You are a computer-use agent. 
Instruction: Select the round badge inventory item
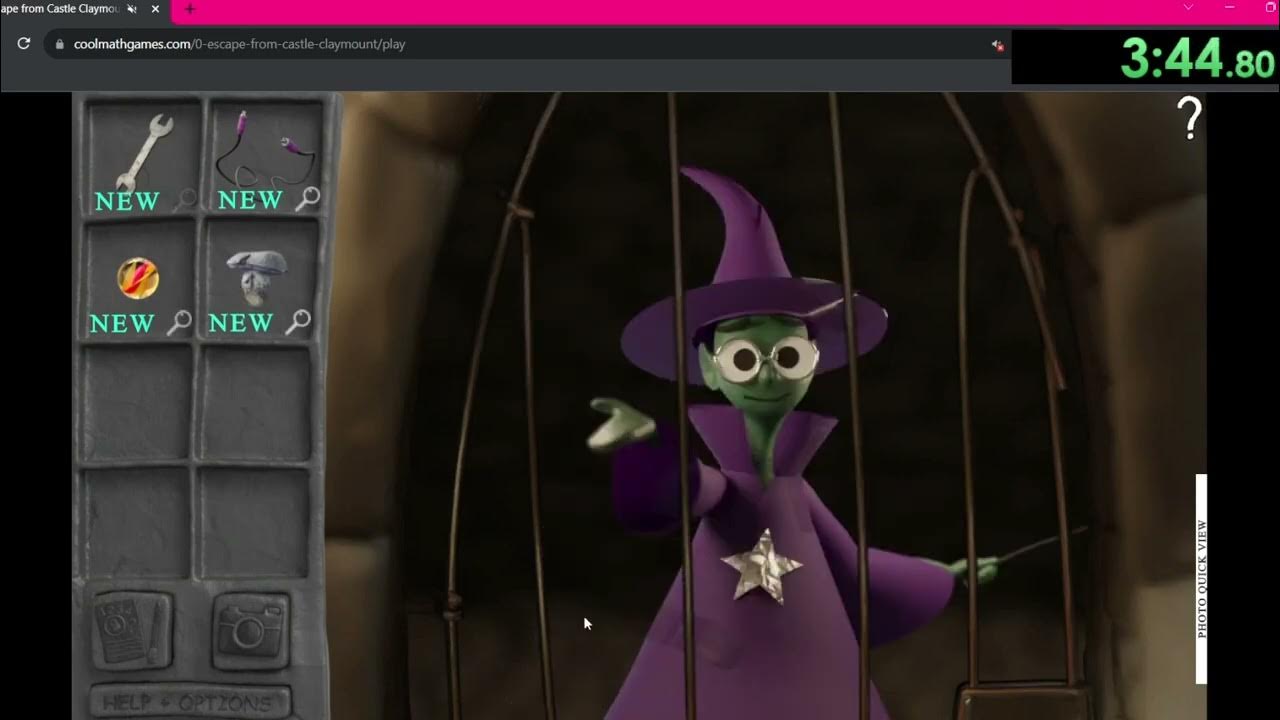(x=137, y=277)
